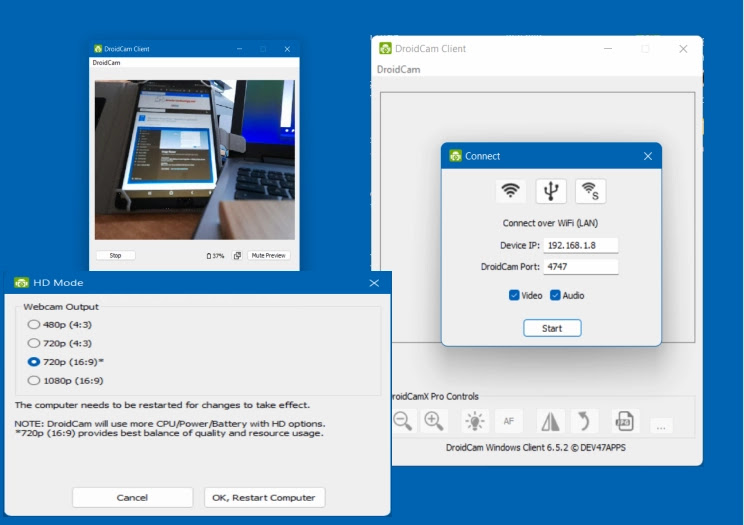Stop the video in small client window
The height and width of the screenshot is (525, 744).
point(115,255)
